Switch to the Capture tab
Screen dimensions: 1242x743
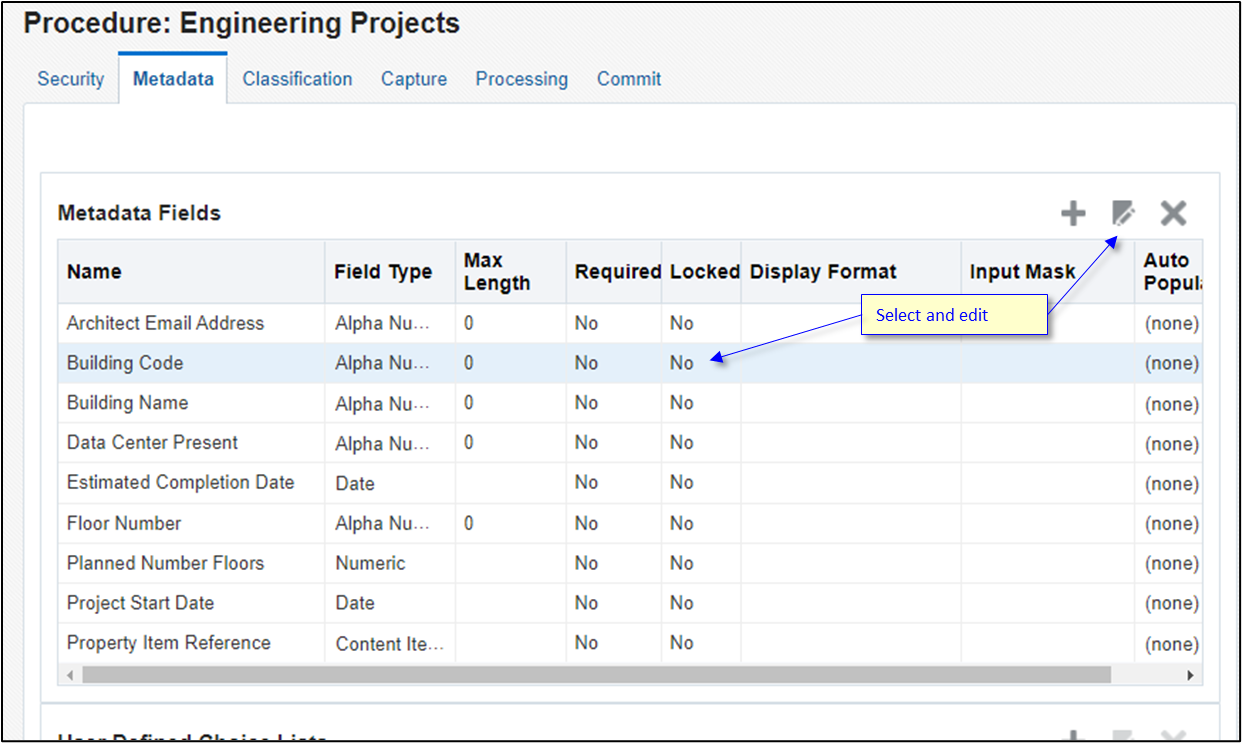413,78
